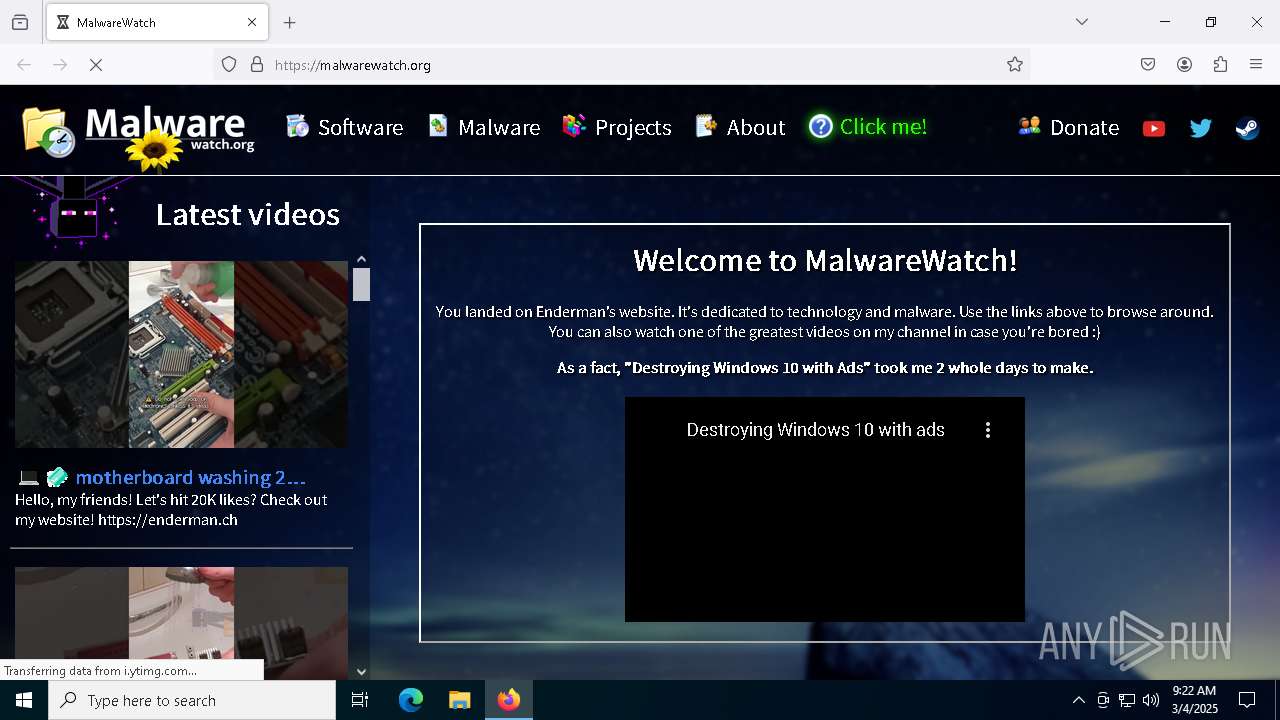The height and width of the screenshot is (720, 1280).
Task: Click the green 'Click me!' link
Action: [x=883, y=126]
